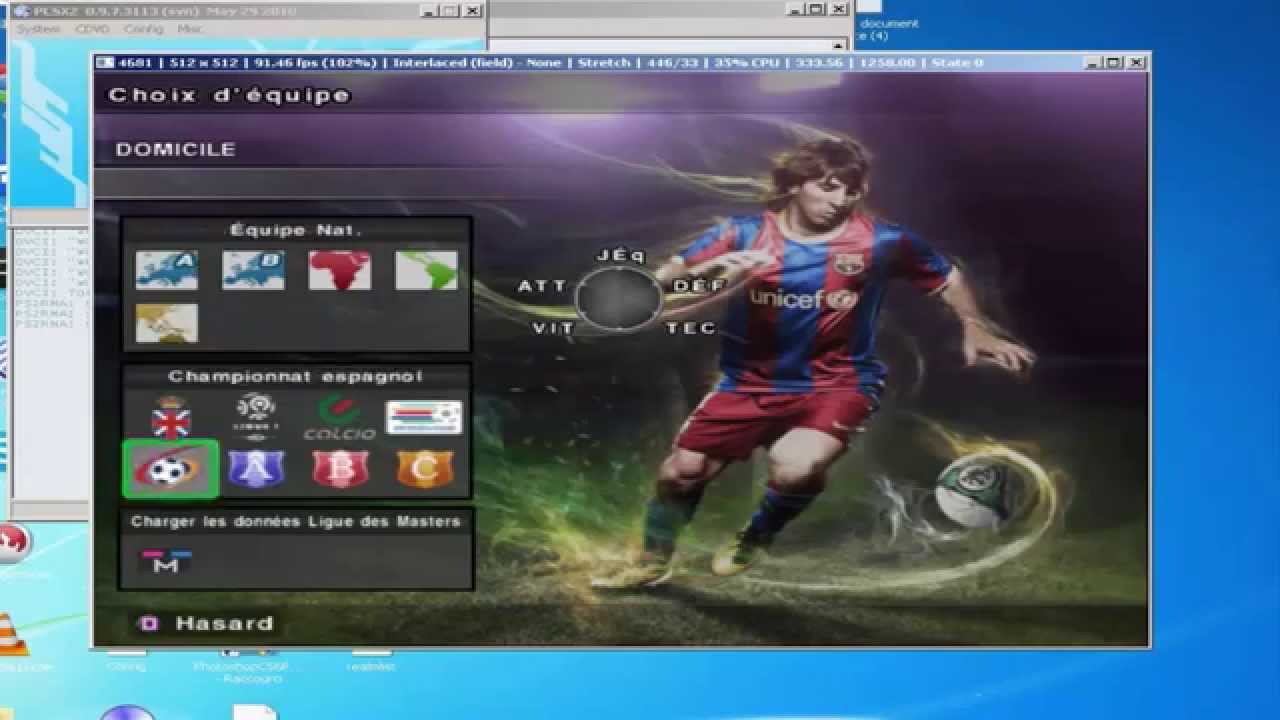Maximize the PCSX2 main window
The width and height of the screenshot is (1280, 720).
coord(449,11)
